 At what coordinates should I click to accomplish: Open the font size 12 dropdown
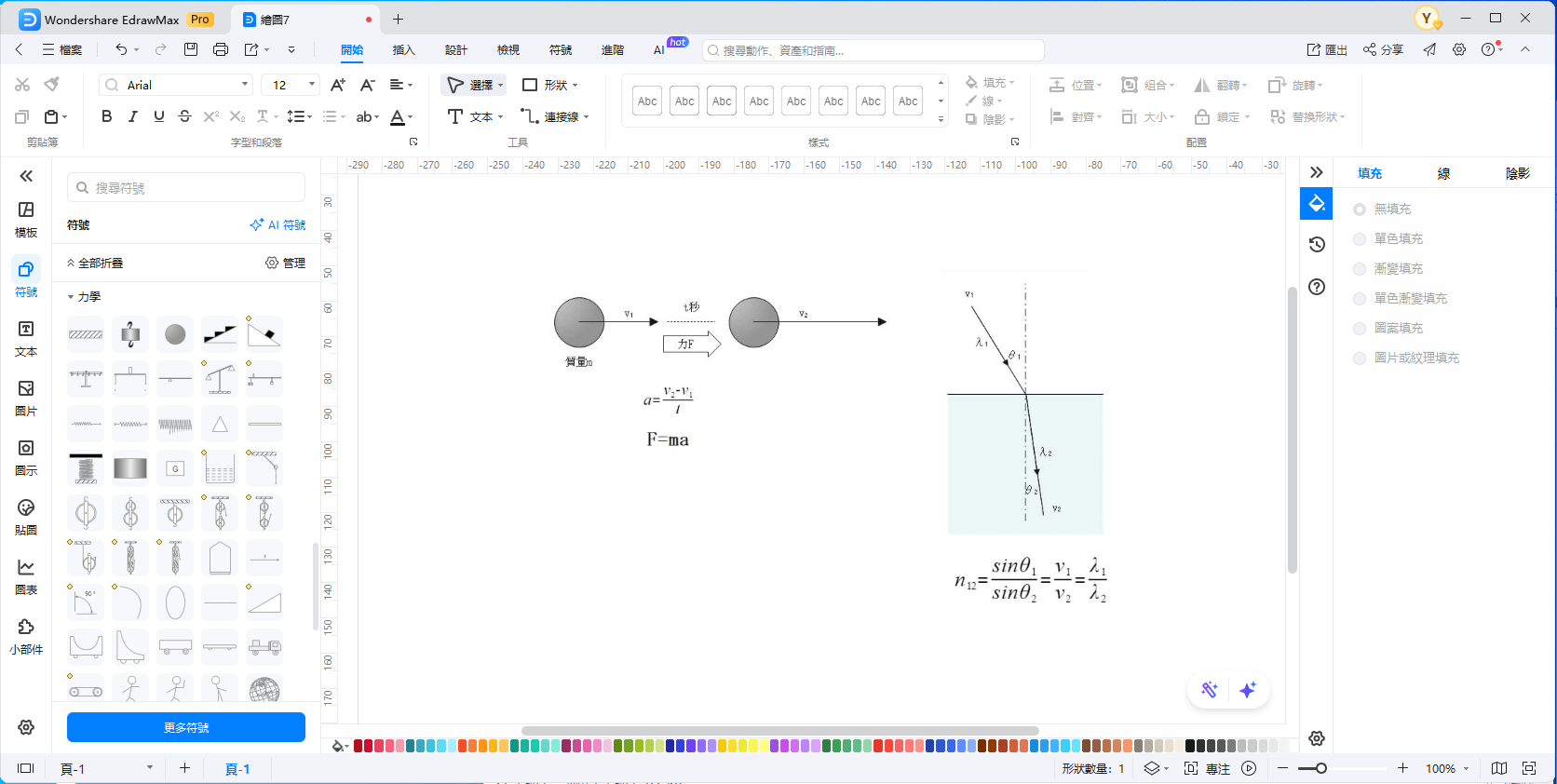tap(291, 85)
